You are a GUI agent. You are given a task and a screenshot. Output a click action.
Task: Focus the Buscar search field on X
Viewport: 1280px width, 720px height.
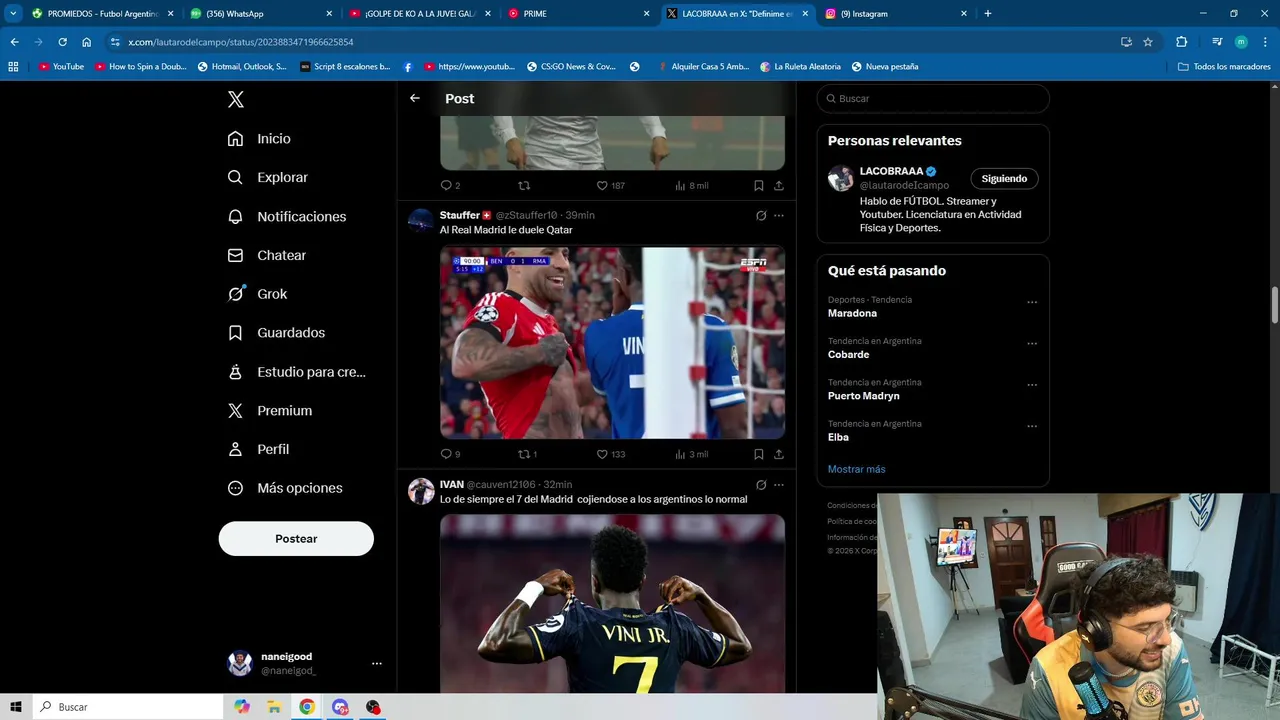[x=933, y=98]
